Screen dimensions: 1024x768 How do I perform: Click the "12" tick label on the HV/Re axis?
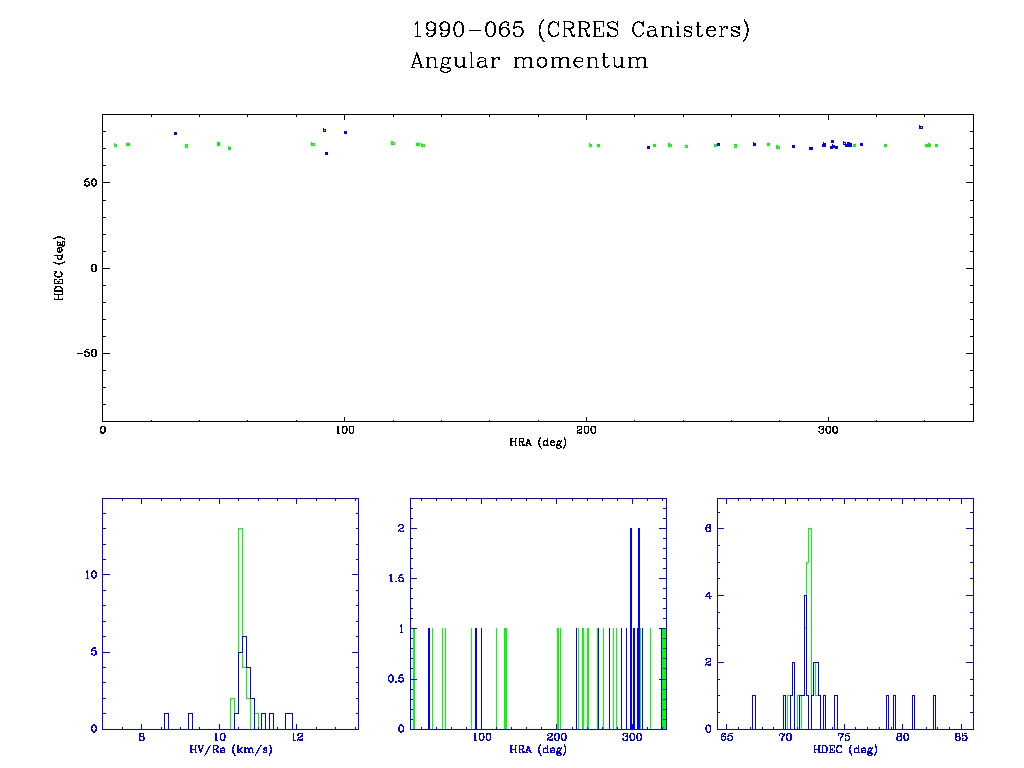click(x=297, y=738)
